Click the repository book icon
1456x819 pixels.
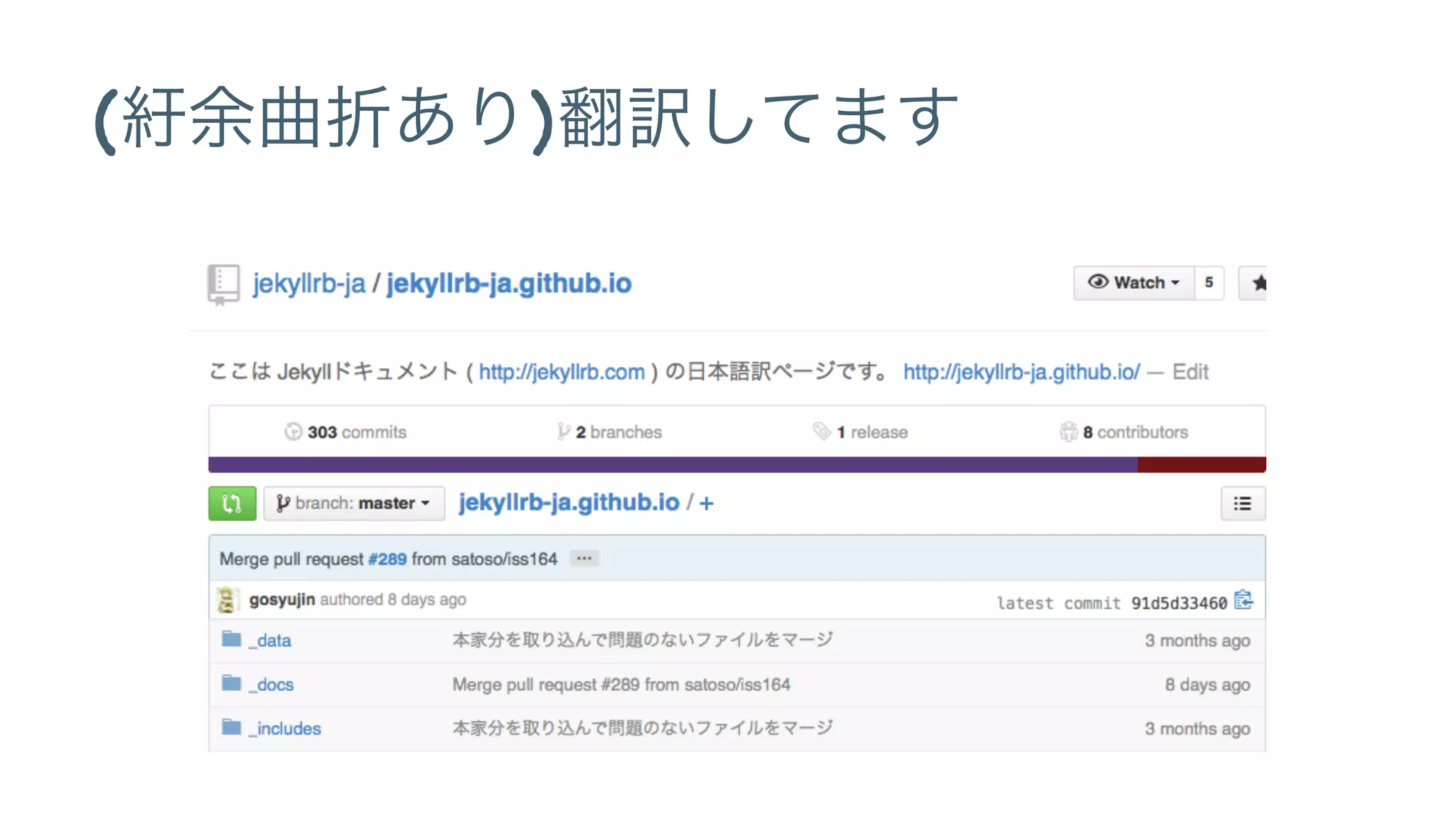pos(223,284)
